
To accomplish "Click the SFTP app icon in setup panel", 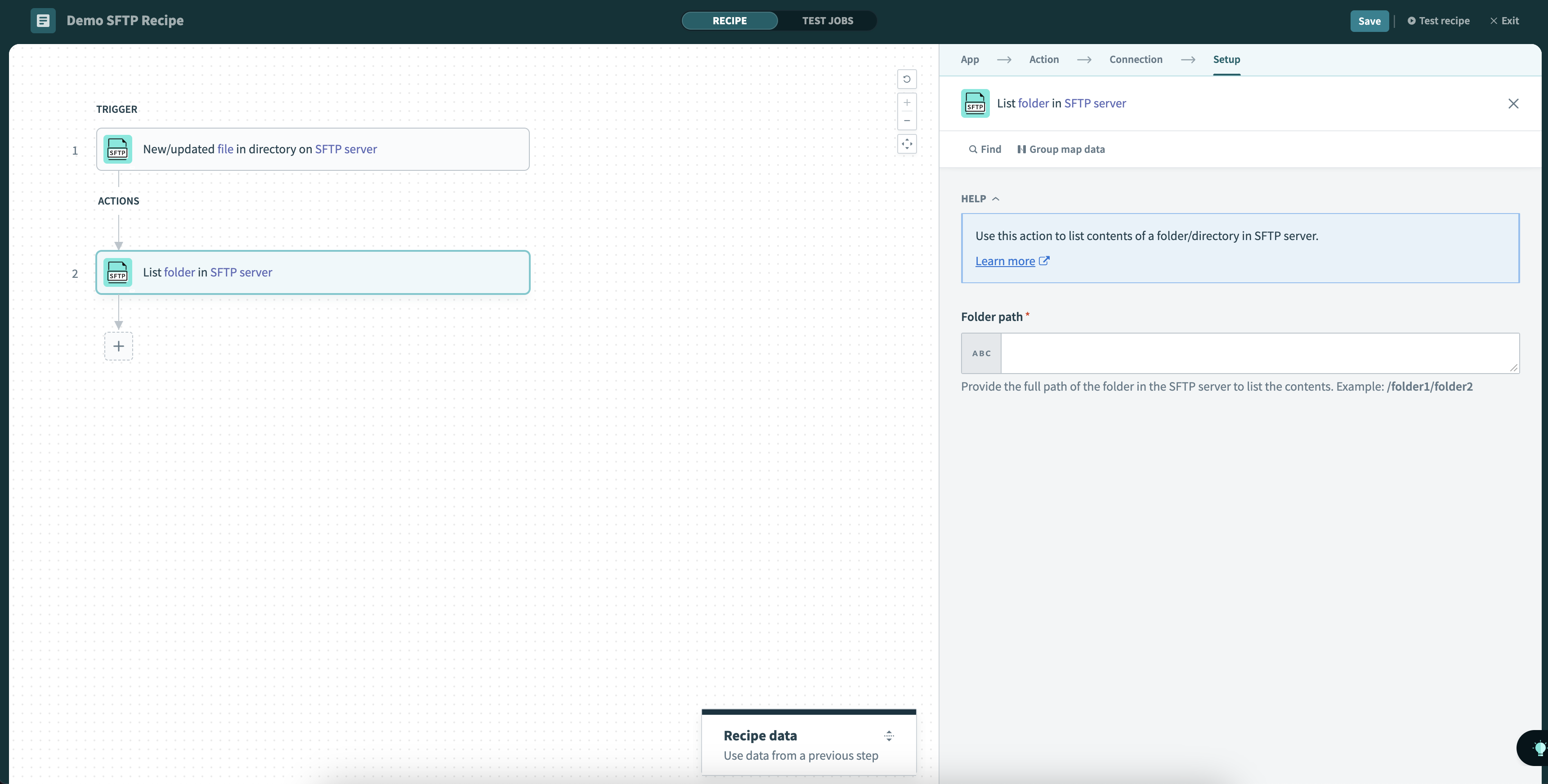I will coord(975,102).
